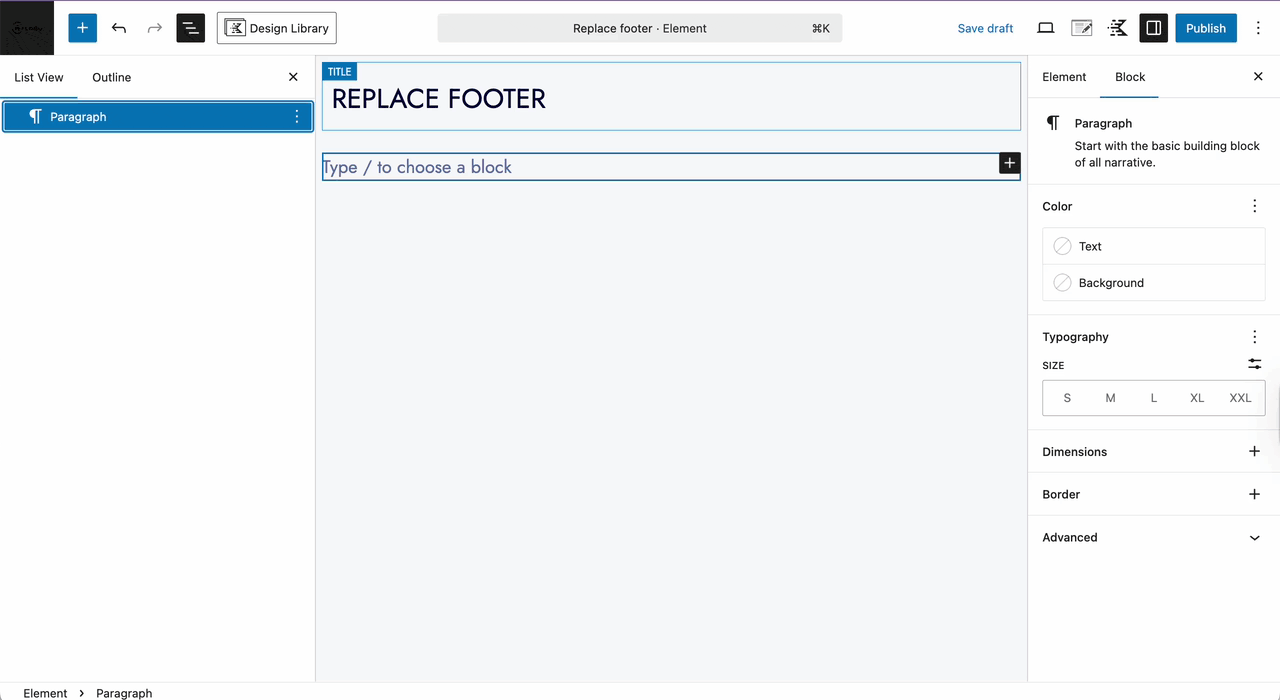
Task: Select the XL font size option
Action: (1197, 397)
